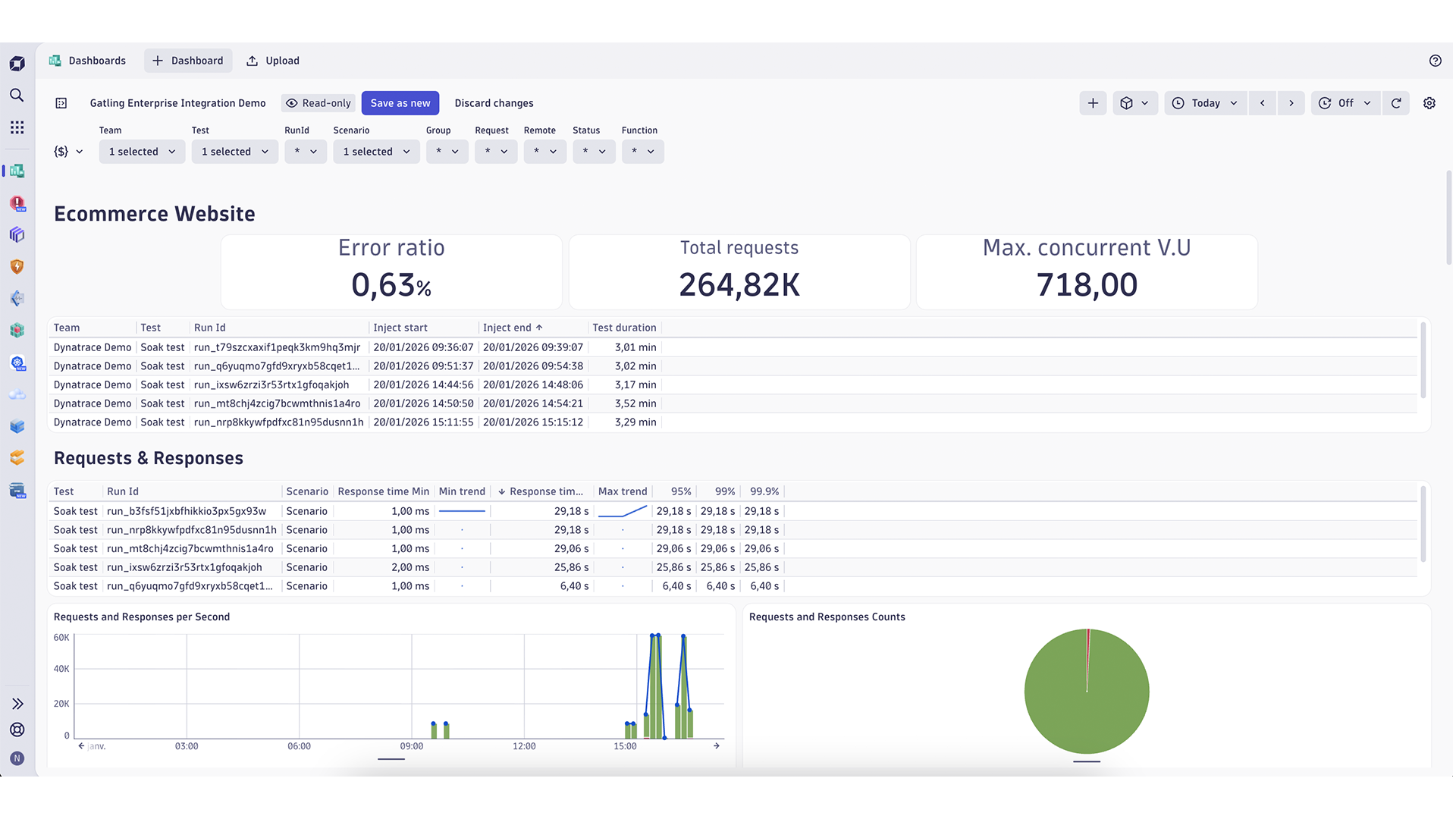Click the search magnifier icon in sidebar
The width and height of the screenshot is (1456, 819).
point(17,96)
